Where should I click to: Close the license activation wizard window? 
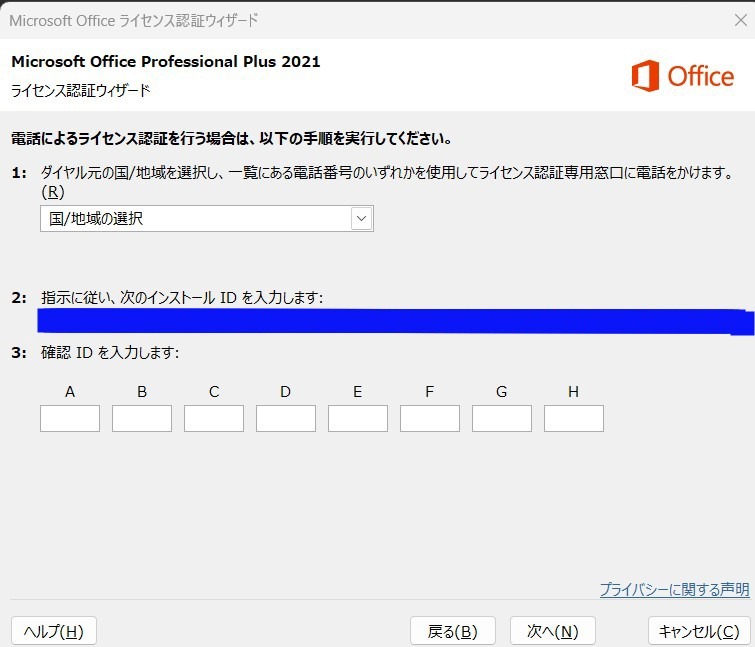click(x=741, y=20)
